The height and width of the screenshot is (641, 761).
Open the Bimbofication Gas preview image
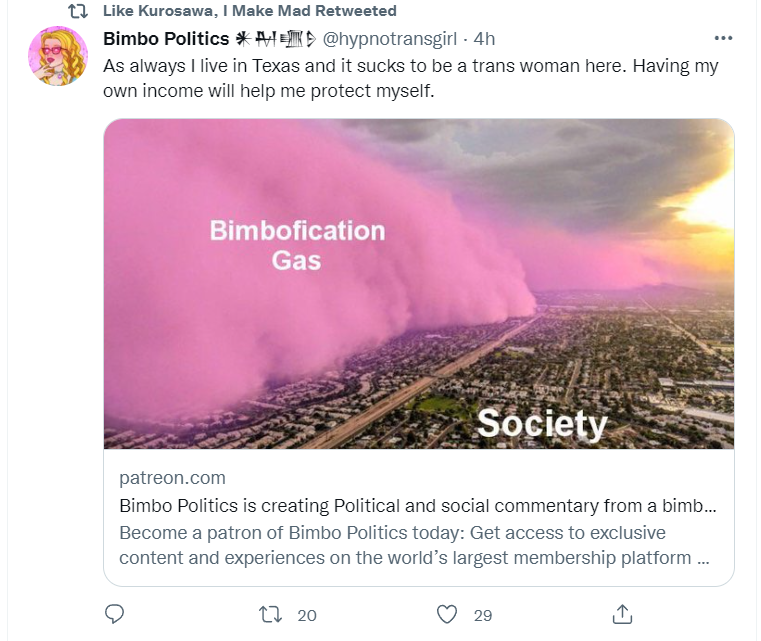click(x=418, y=284)
